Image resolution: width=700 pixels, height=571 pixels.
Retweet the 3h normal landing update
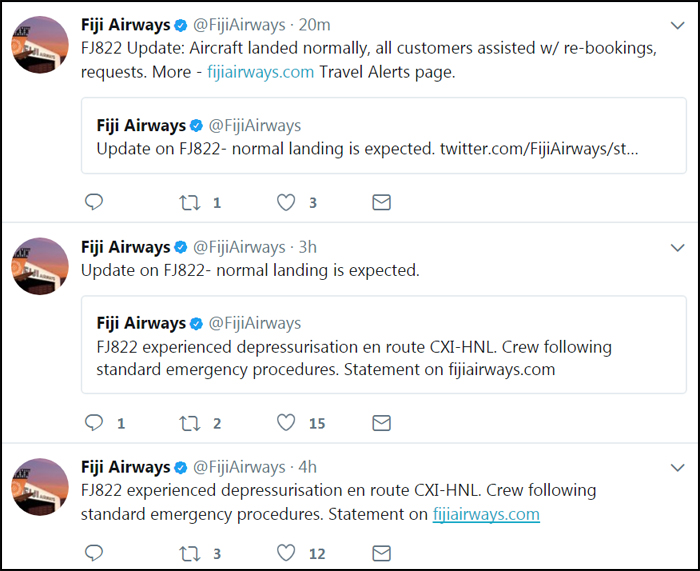190,423
